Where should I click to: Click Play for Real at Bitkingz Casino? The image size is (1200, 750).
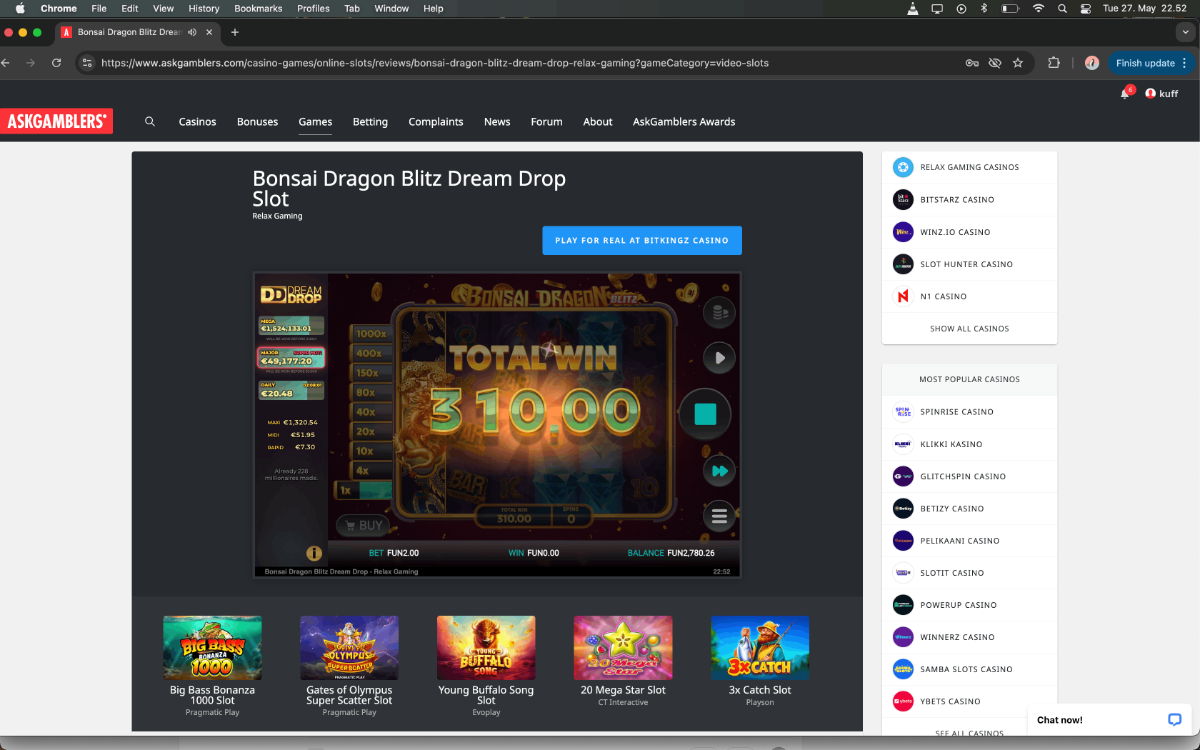tap(642, 240)
